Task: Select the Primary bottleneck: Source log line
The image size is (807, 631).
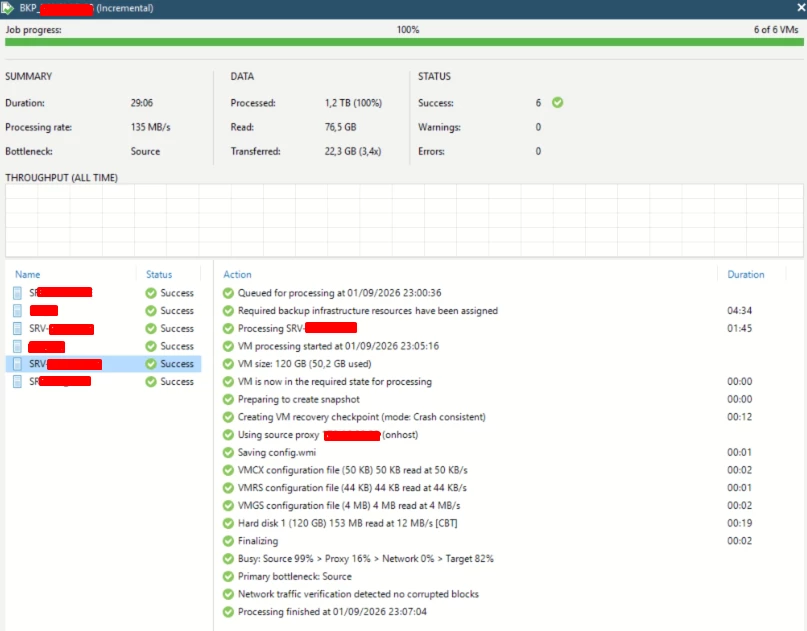Action: tap(294, 576)
